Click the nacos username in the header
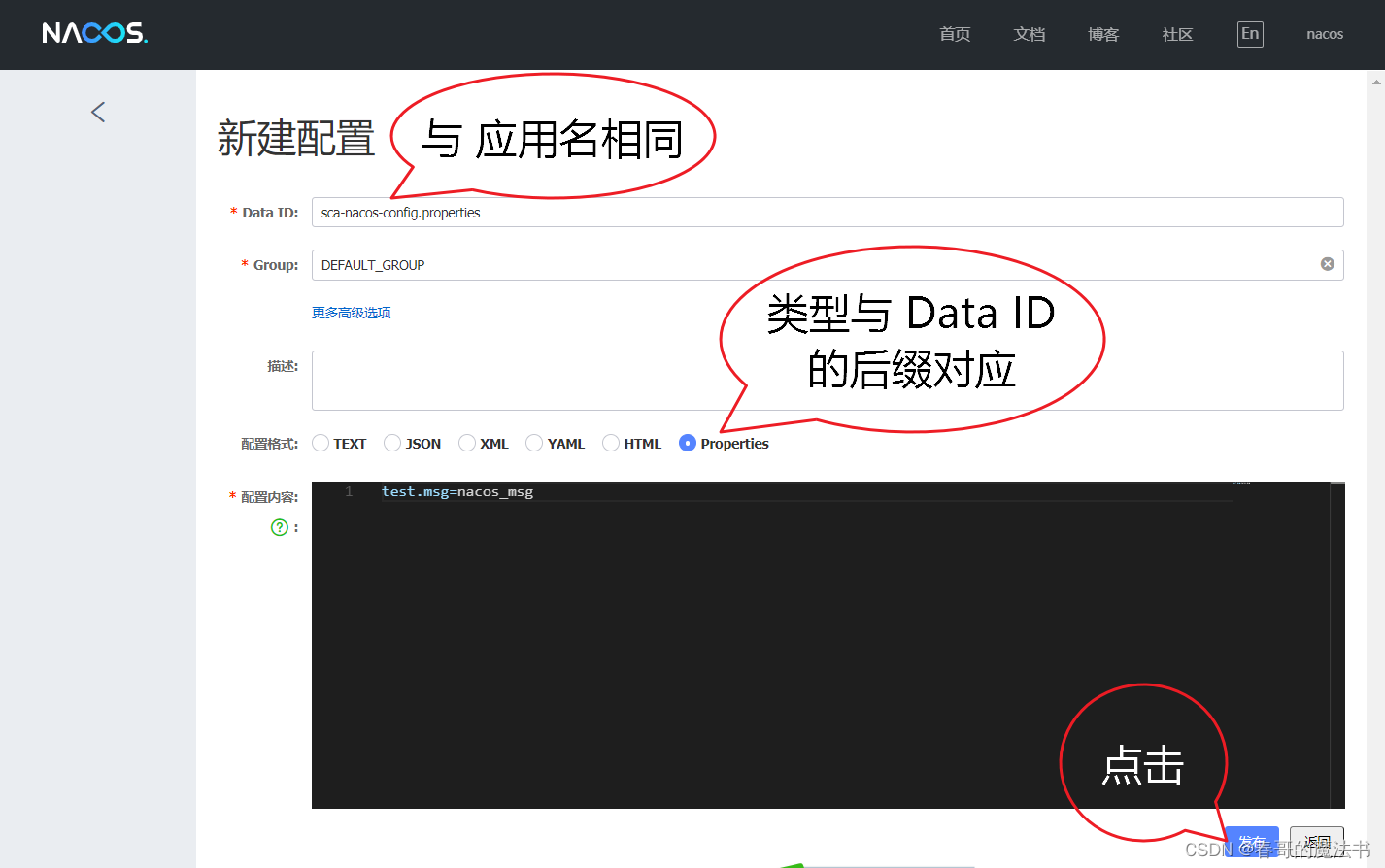This screenshot has width=1385, height=868. coord(1324,33)
